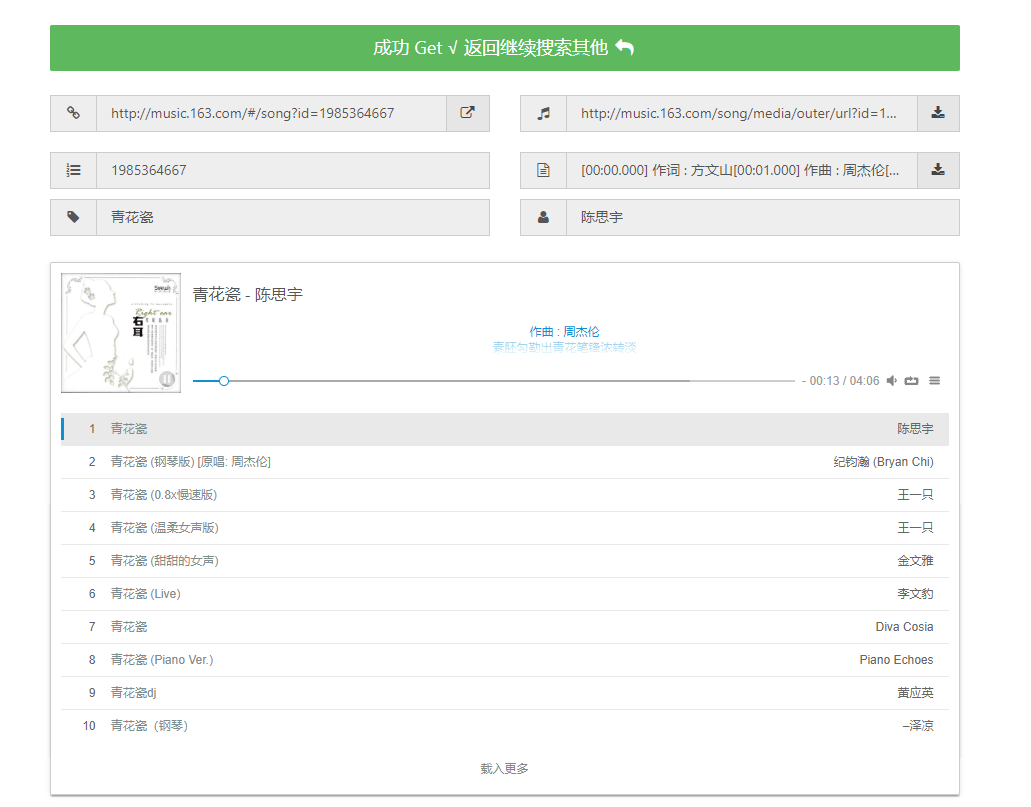The image size is (1031, 807).
Task: Pause playback on album cover
Action: click(x=168, y=379)
